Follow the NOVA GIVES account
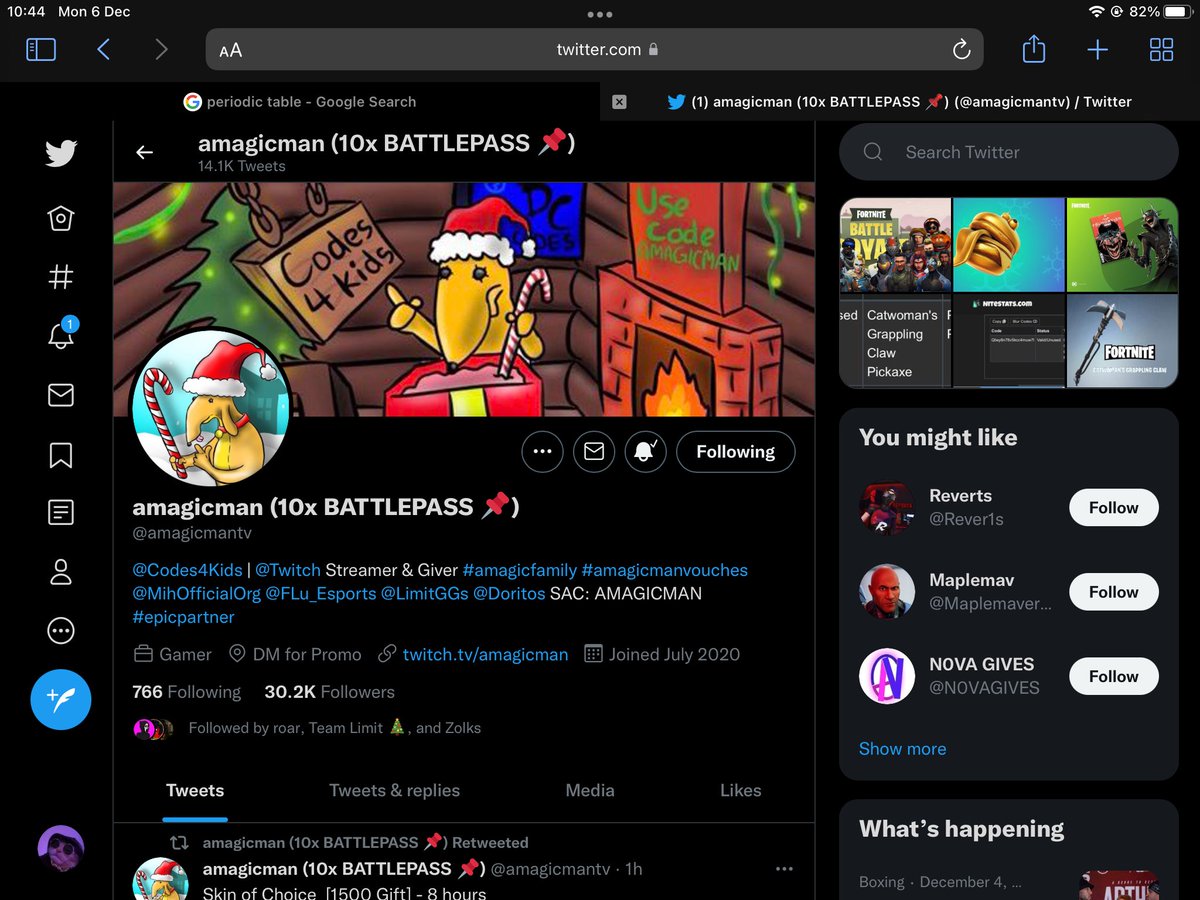The image size is (1200, 900). tap(1114, 676)
